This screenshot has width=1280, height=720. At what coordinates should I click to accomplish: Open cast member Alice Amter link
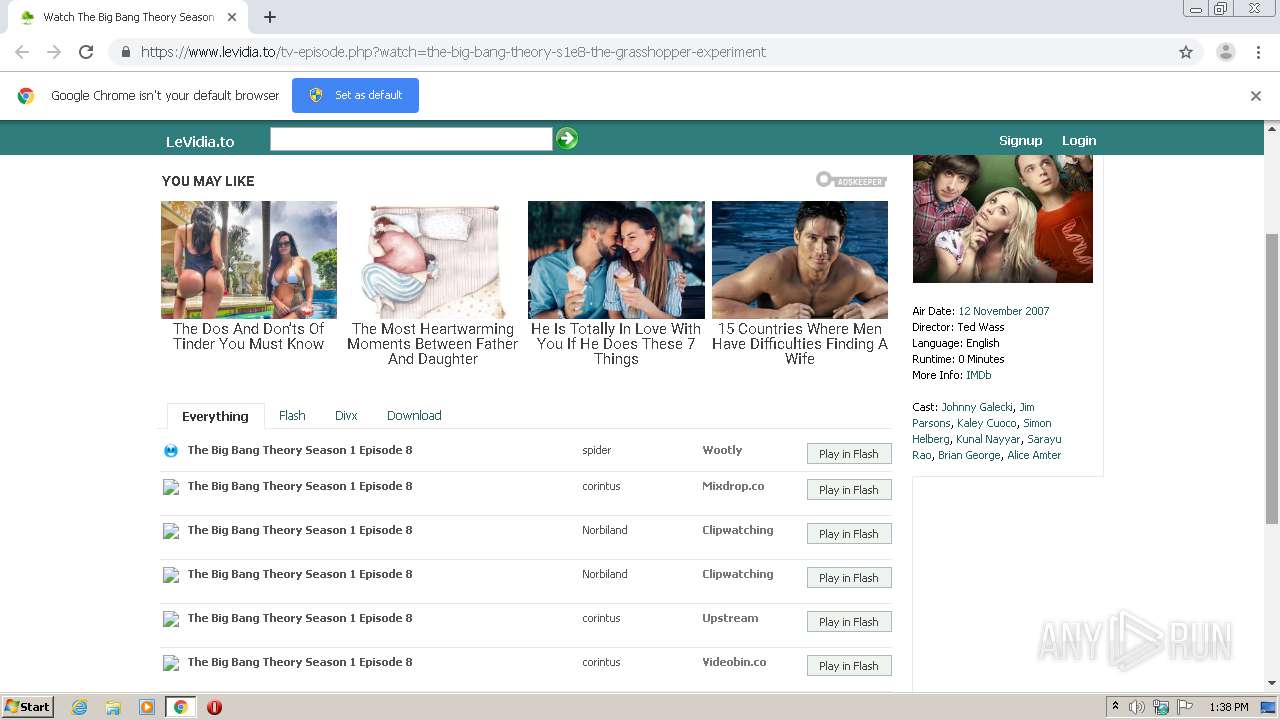pyautogui.click(x=1034, y=455)
